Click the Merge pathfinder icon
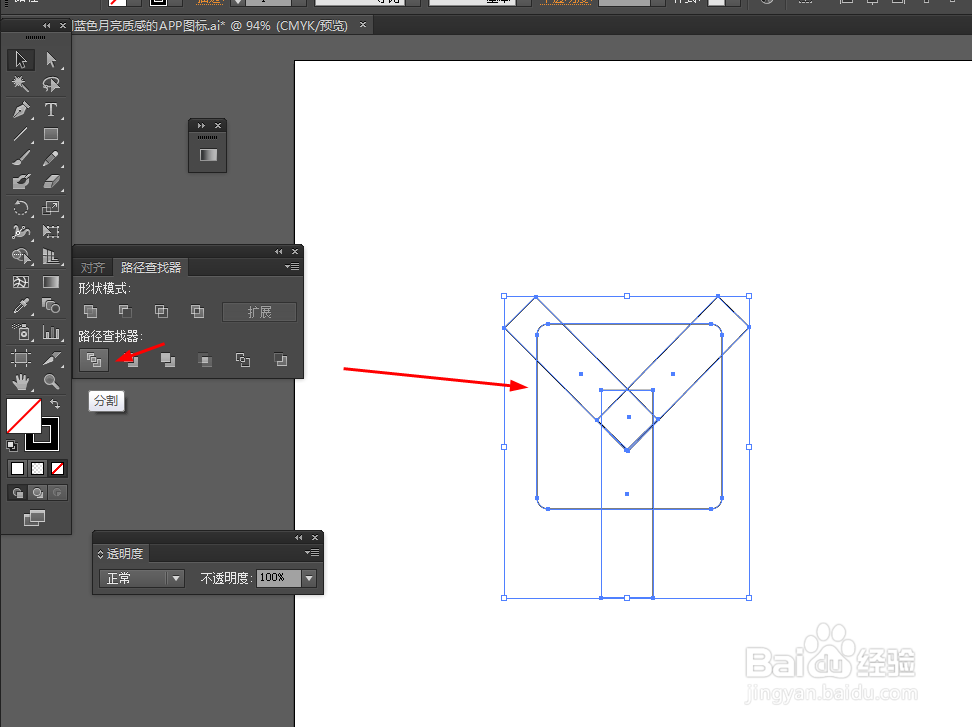Viewport: 972px width, 727px height. pos(167,359)
